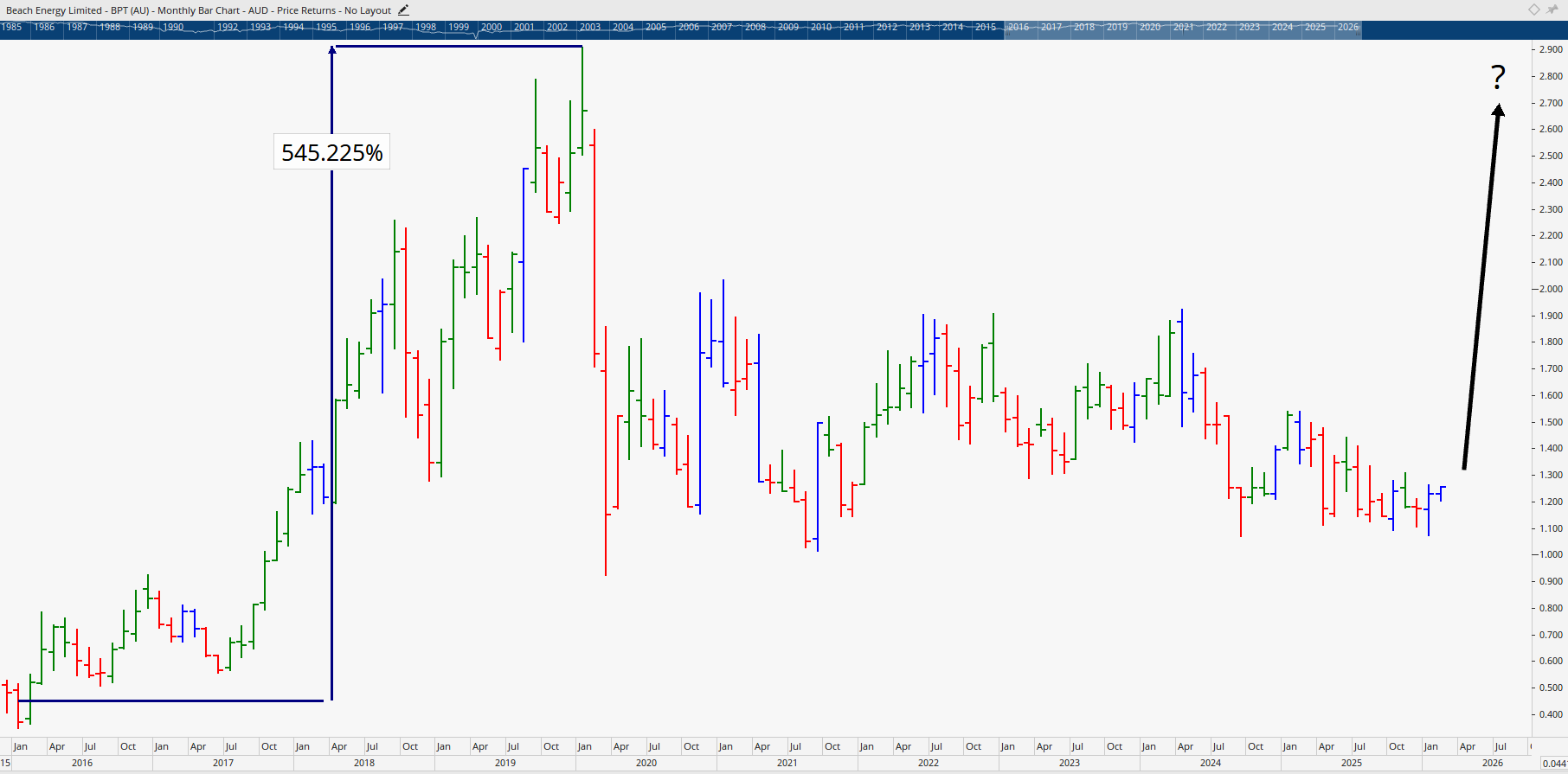Click the 545.225% measurement label
Image resolution: width=1568 pixels, height=774 pixels.
pos(331,152)
